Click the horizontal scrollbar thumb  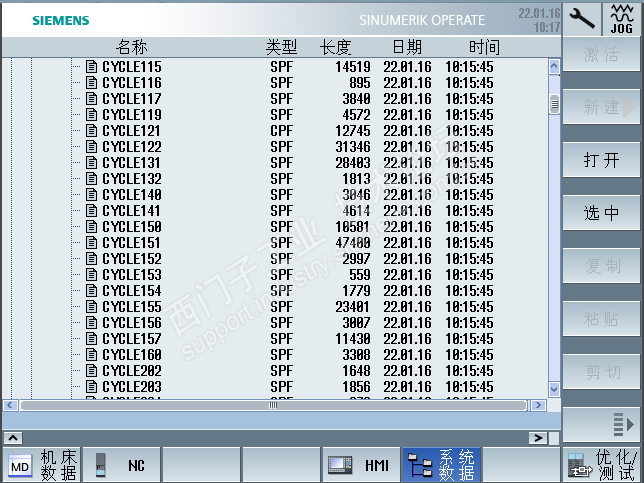[x=274, y=406]
